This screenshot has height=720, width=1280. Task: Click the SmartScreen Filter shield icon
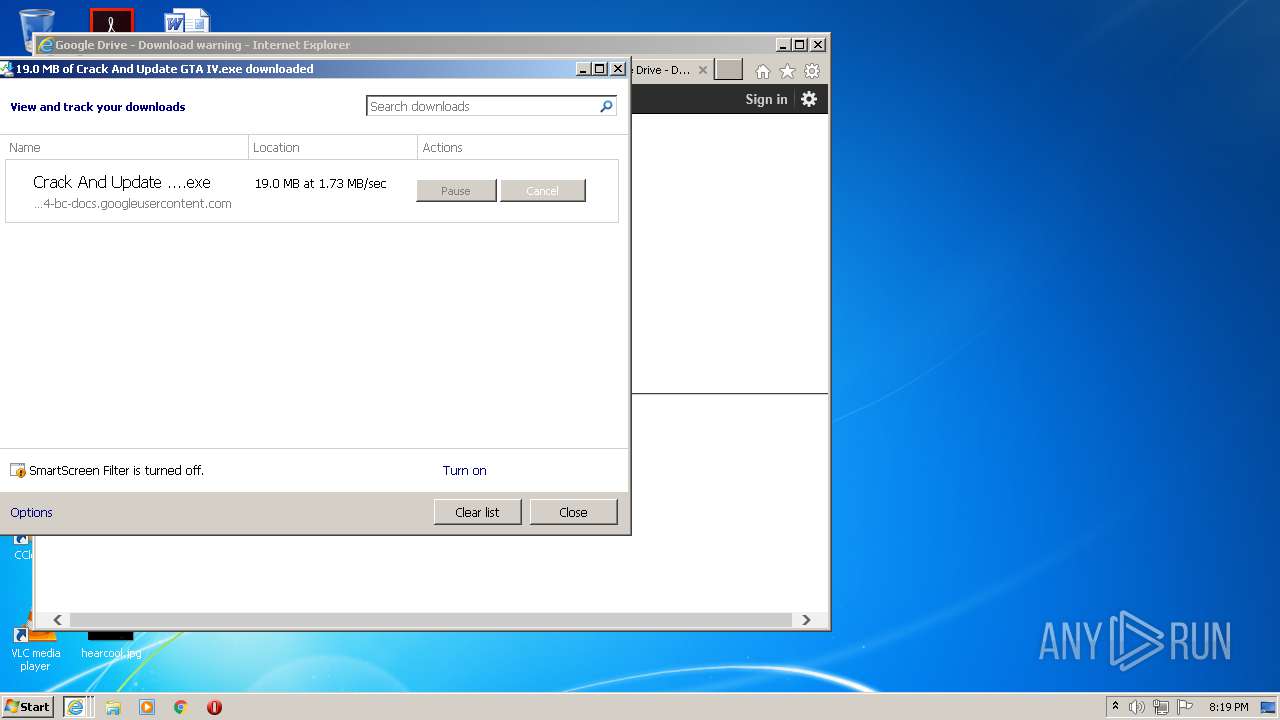[18, 470]
